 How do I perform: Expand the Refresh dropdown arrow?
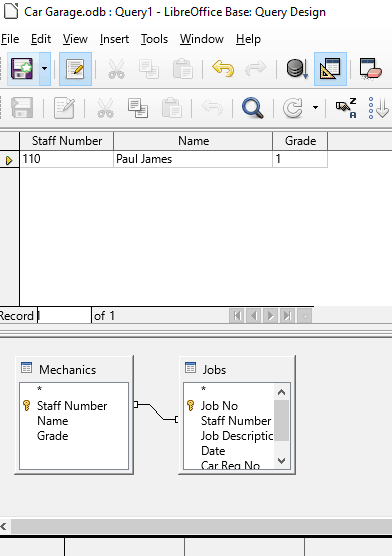315,108
